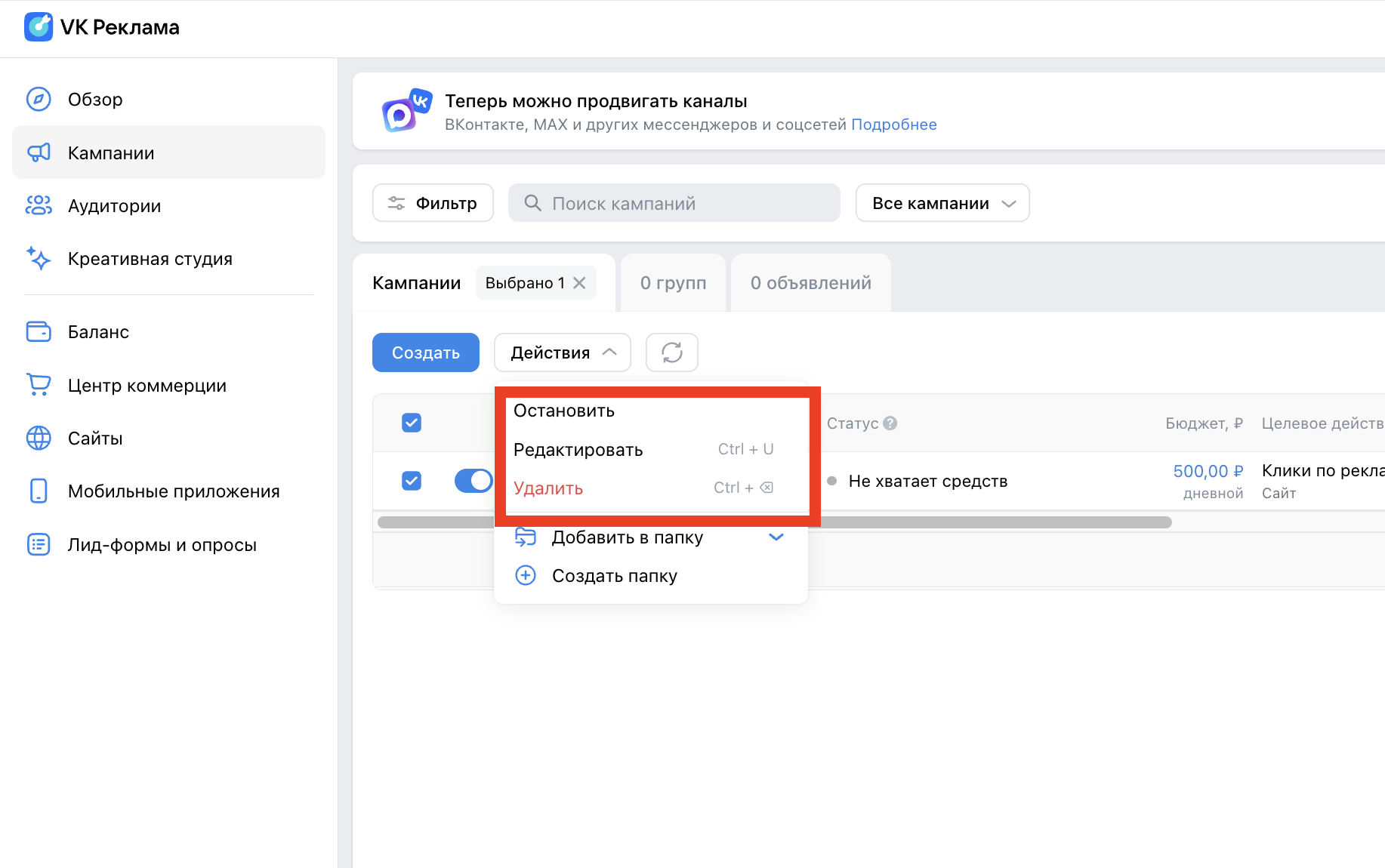Image resolution: width=1385 pixels, height=868 pixels.
Task: Switch to the 0 групп tab
Action: click(x=674, y=283)
